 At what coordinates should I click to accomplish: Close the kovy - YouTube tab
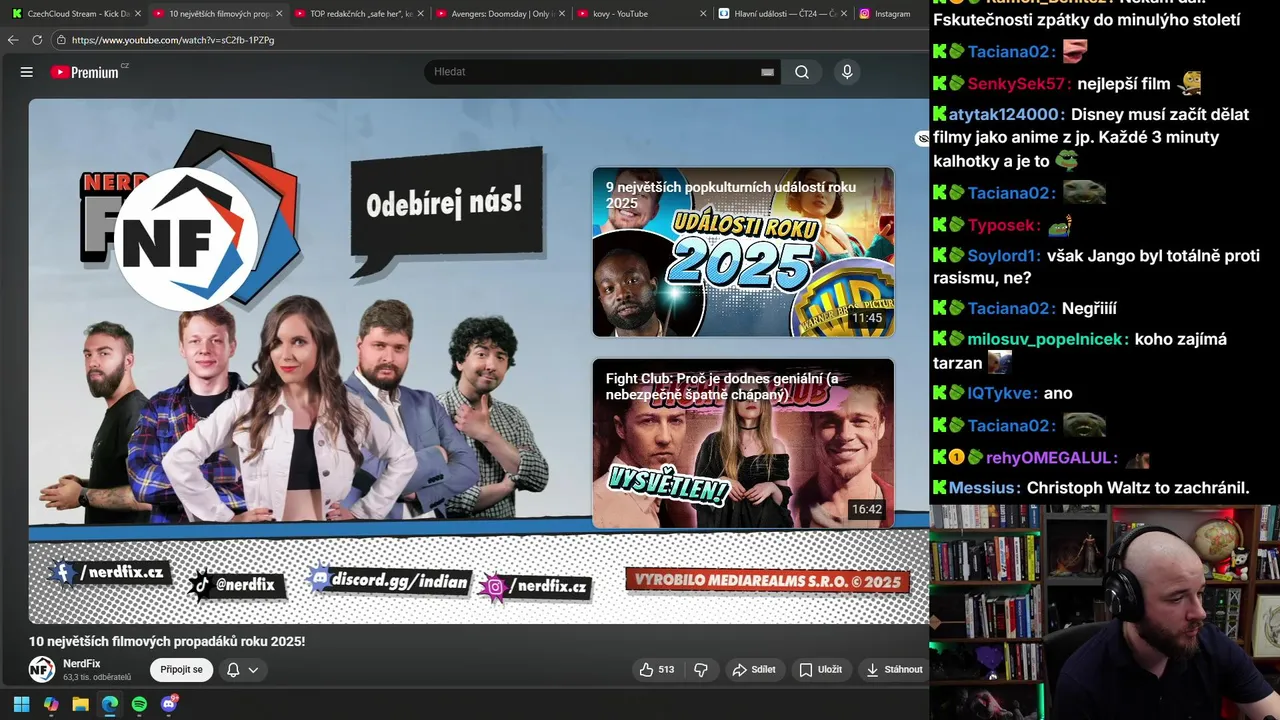(x=703, y=14)
